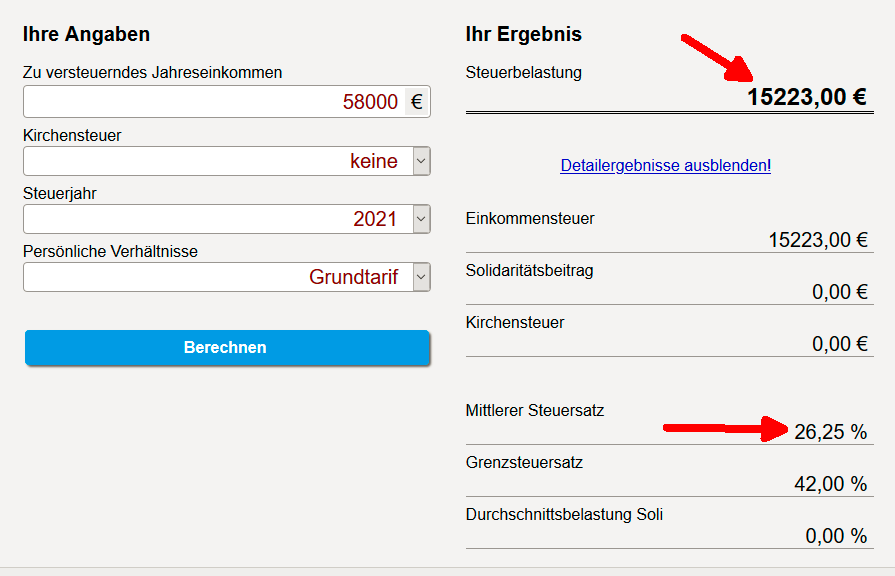Image resolution: width=895 pixels, height=576 pixels.
Task: Click the Ihr Ergebnis heading
Action: 524,35
